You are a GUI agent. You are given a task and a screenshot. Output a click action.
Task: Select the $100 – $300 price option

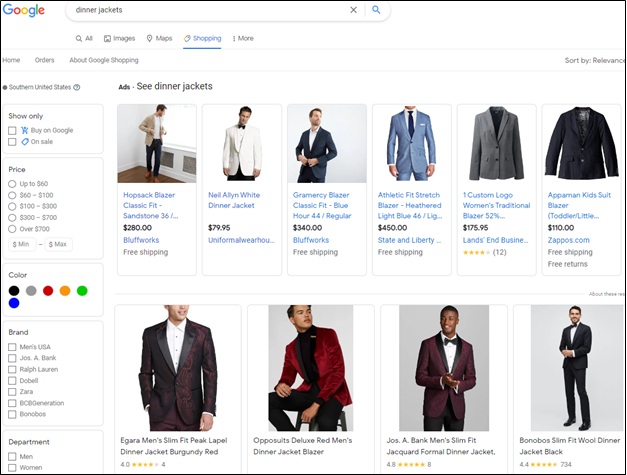point(12,206)
